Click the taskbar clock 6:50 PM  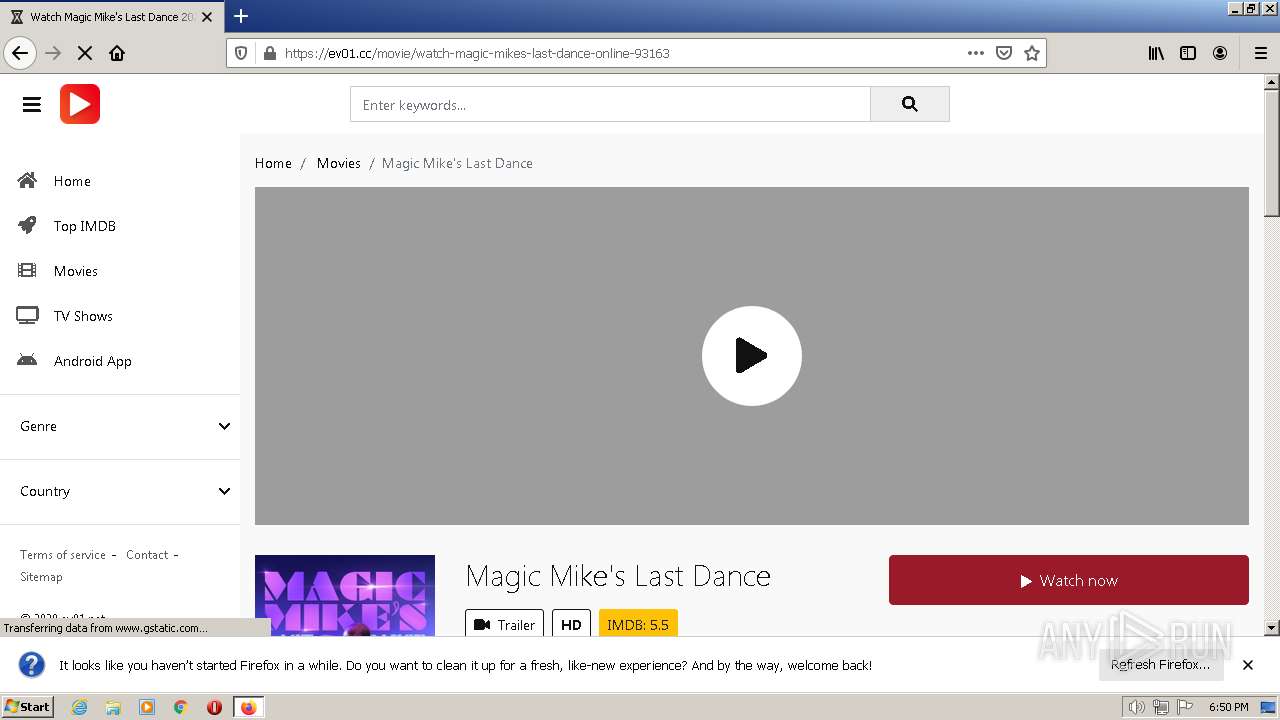[1228, 707]
